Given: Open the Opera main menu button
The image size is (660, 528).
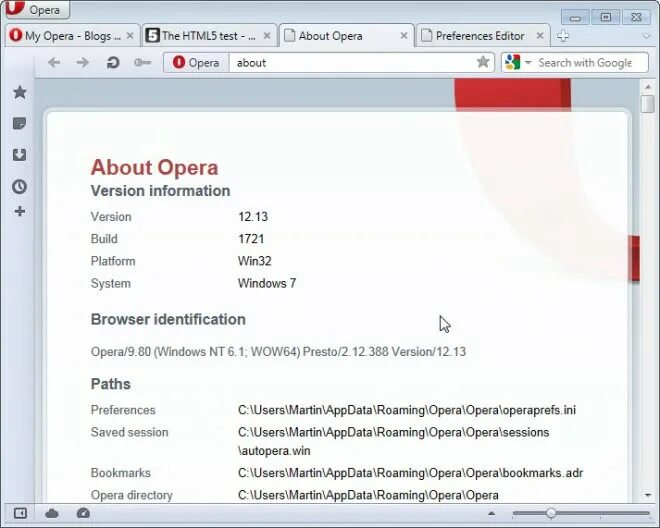Looking at the screenshot, I should pyautogui.click(x=37, y=9).
